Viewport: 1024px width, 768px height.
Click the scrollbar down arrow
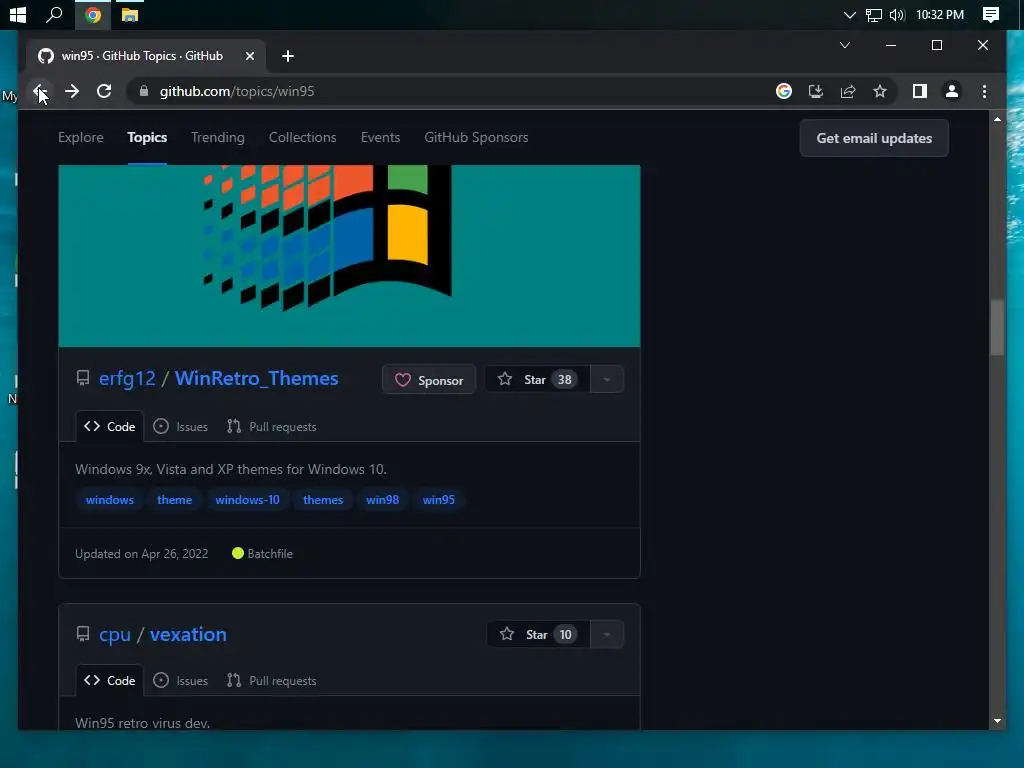coord(997,721)
